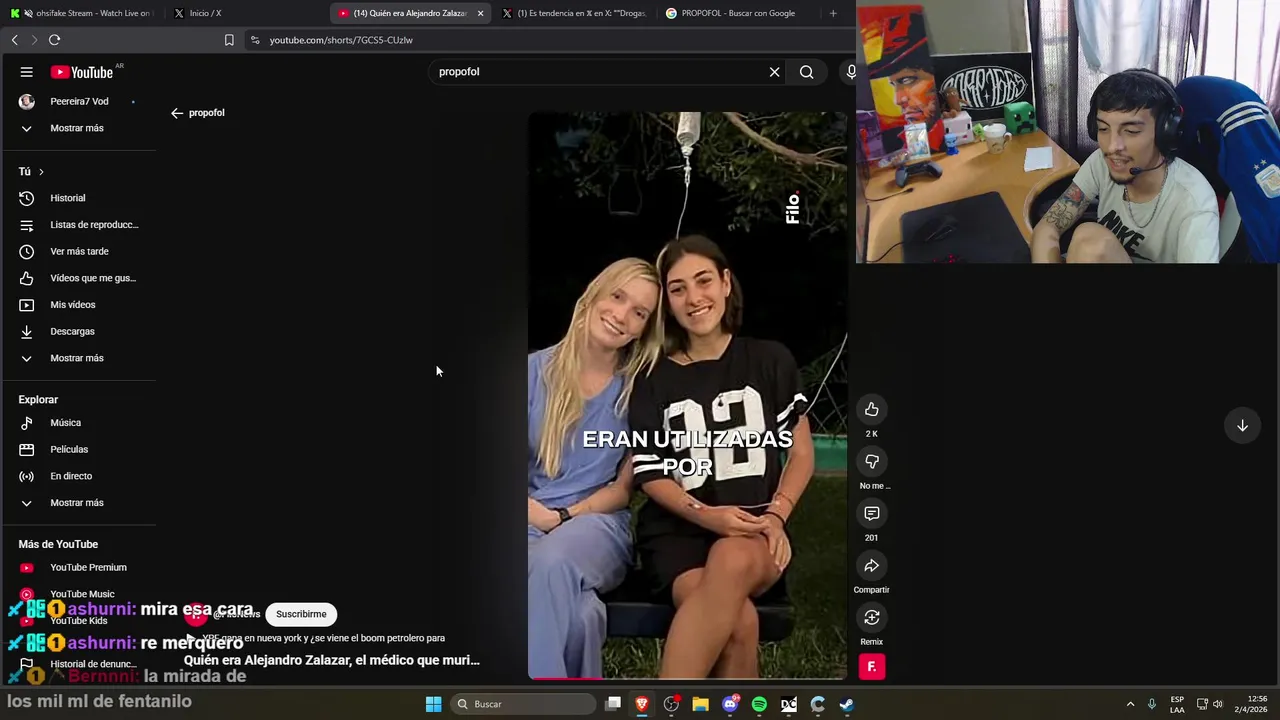Go back using the arrow beside propofol
The width and height of the screenshot is (1280, 720).
point(177,113)
